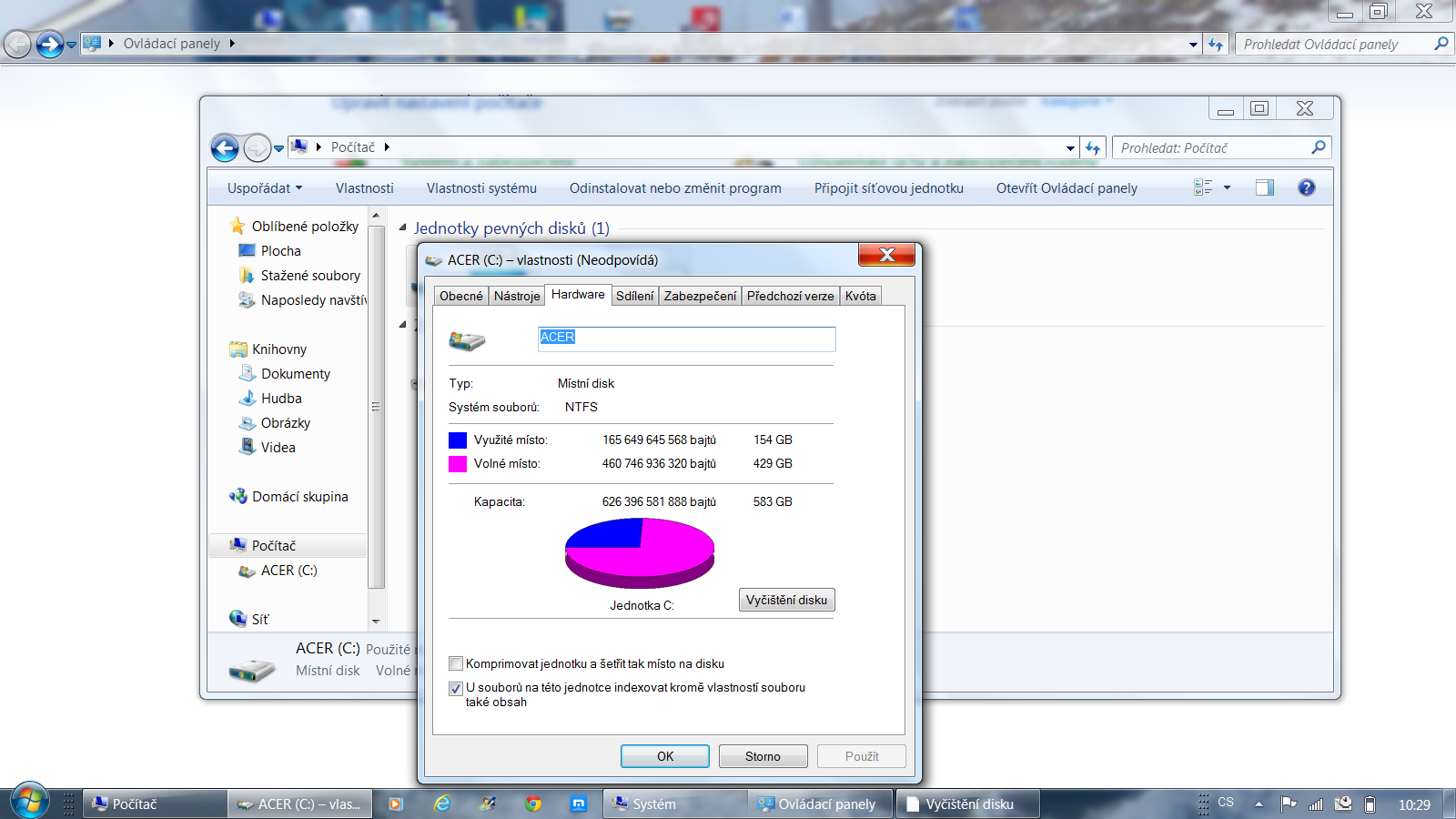Viewport: 1456px width, 819px height.
Task: Click Vyčištění disku button
Action: pyautogui.click(x=786, y=600)
